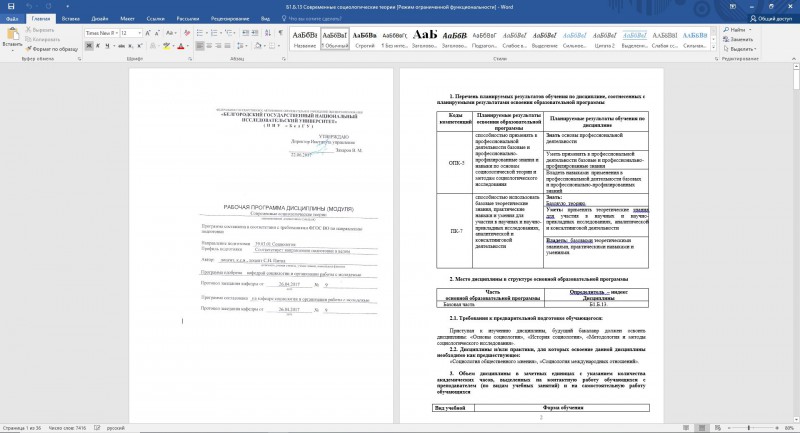Apply superscript formatting

139,46
